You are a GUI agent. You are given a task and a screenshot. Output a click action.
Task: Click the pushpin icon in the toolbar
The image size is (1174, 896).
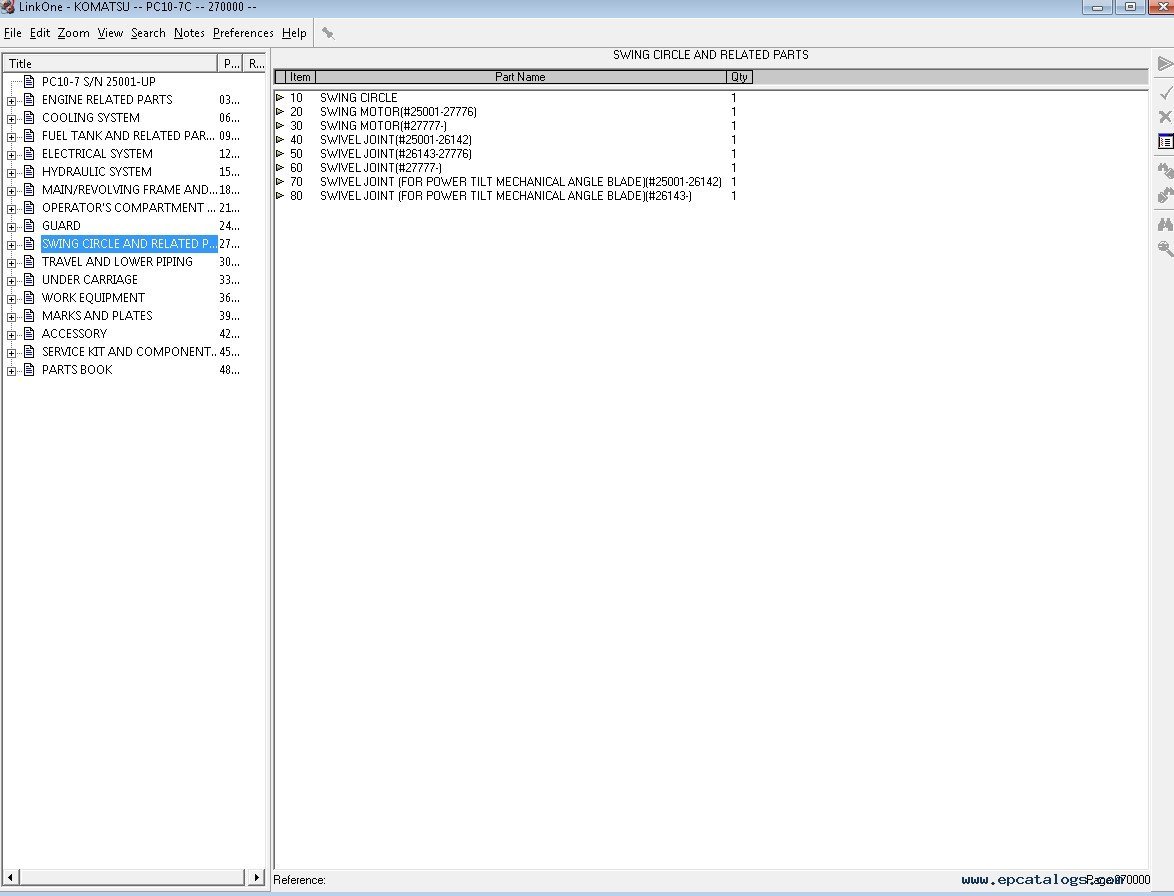(328, 33)
